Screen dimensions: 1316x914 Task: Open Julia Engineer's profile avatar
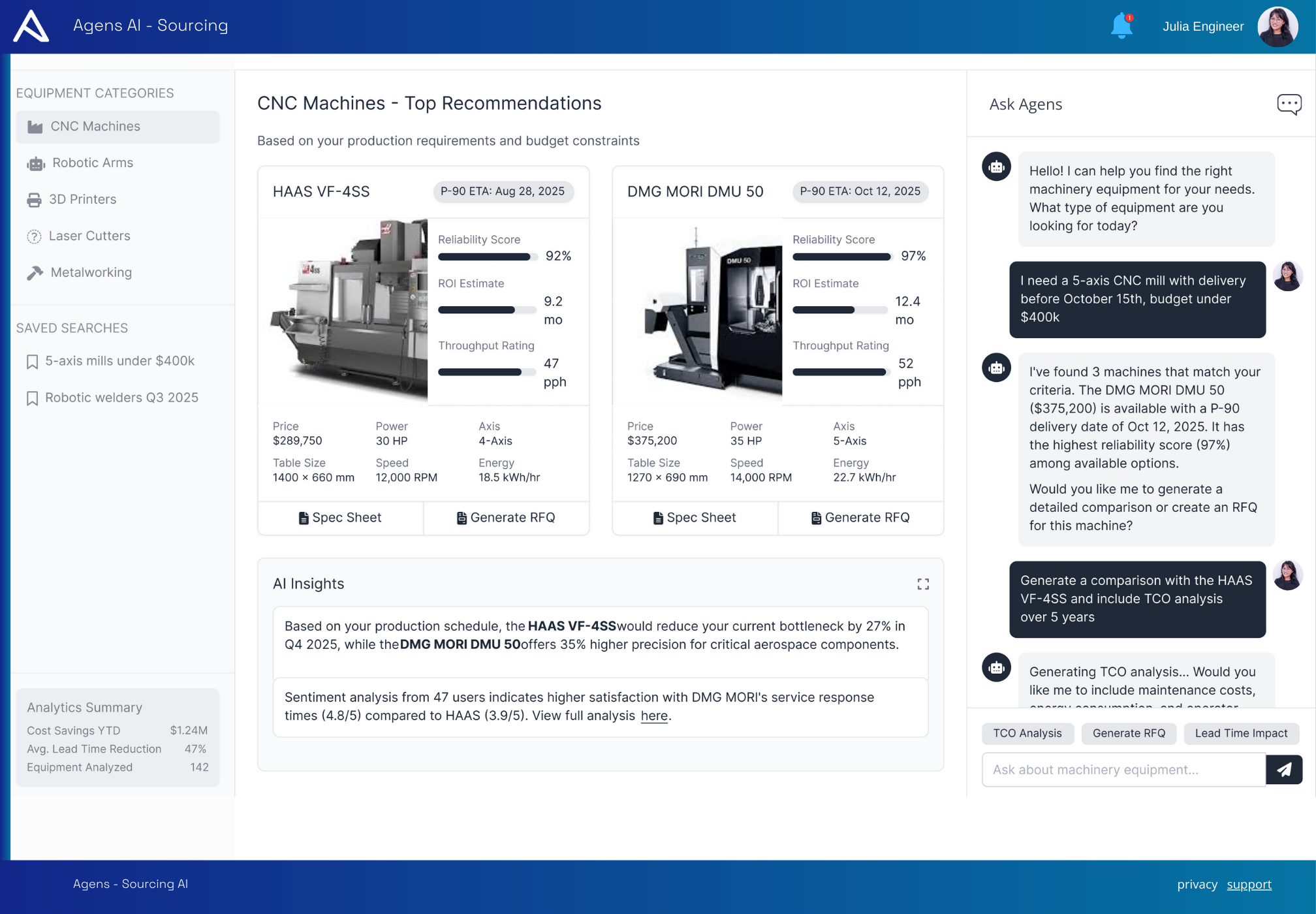coord(1277,27)
